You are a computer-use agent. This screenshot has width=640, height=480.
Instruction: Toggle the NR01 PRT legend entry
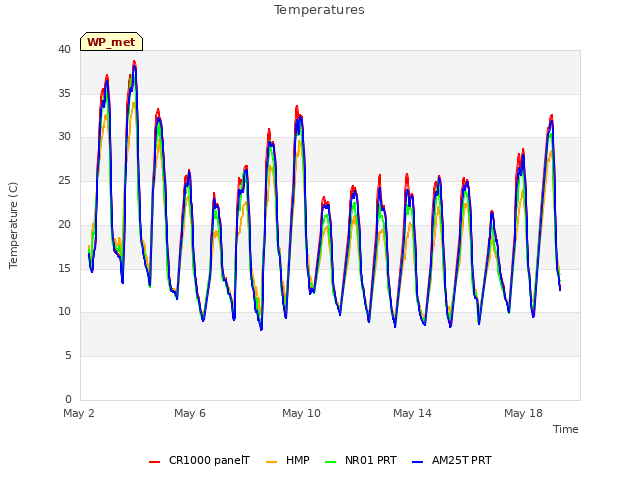point(361,460)
